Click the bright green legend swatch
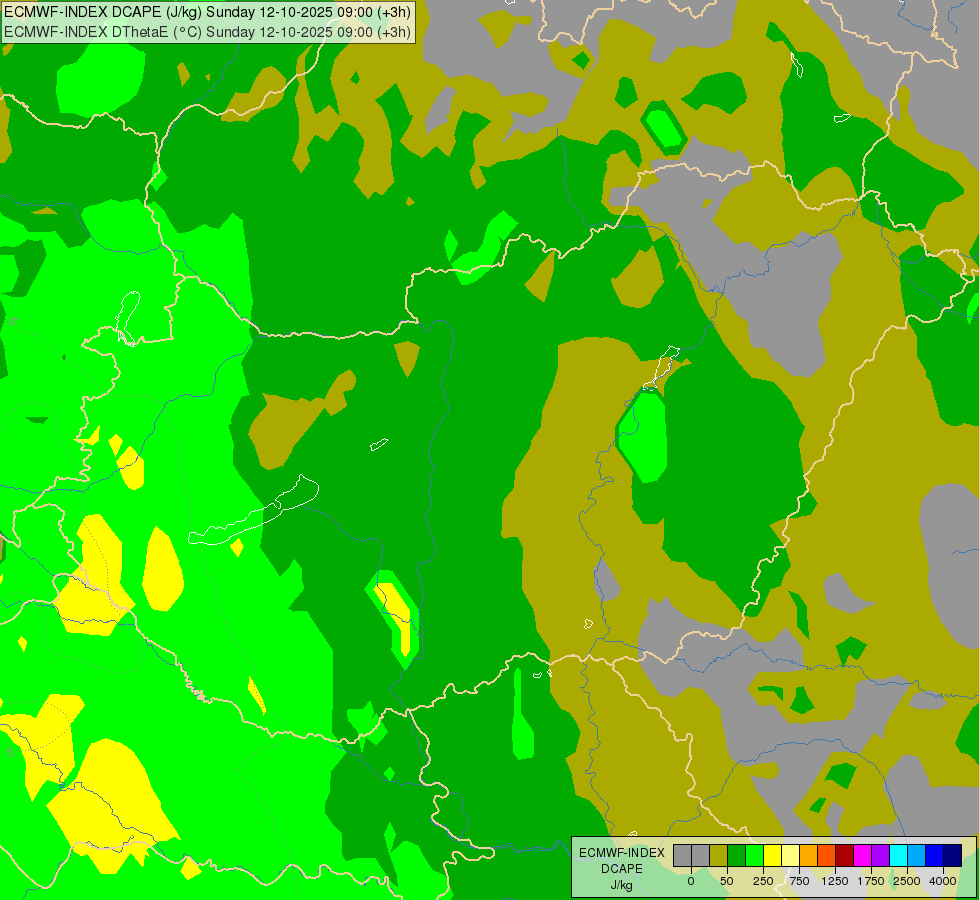Viewport: 979px width, 900px height. (x=754, y=856)
